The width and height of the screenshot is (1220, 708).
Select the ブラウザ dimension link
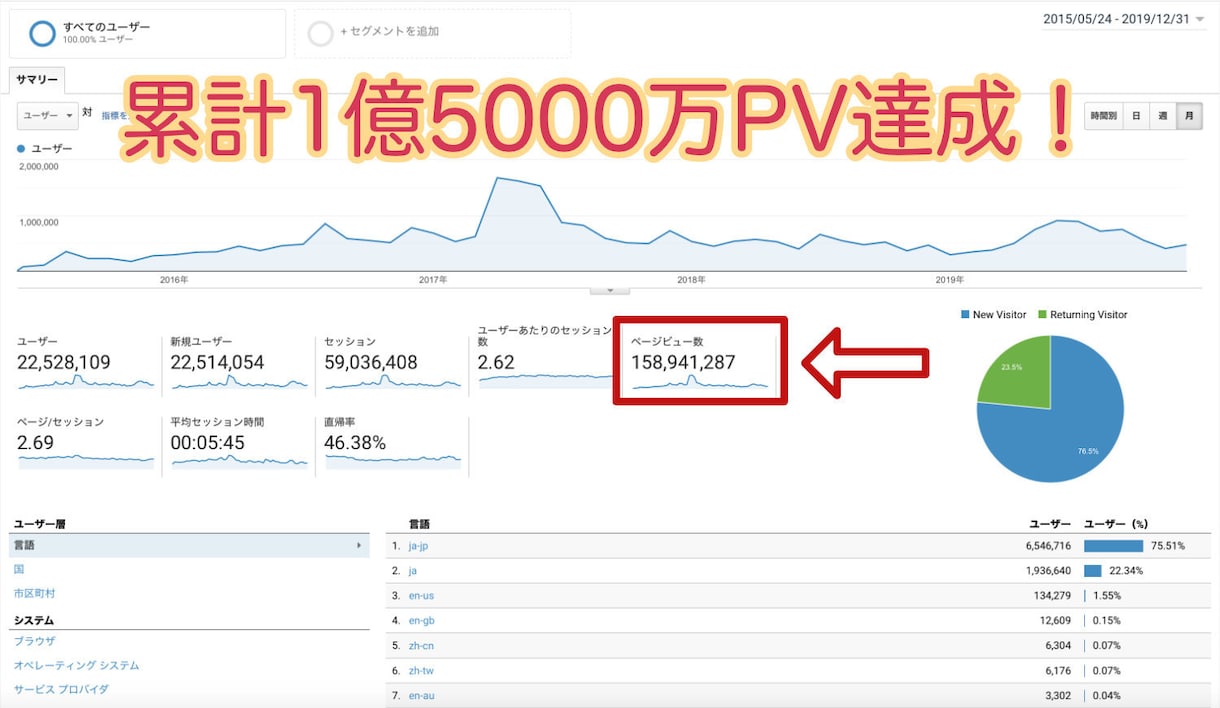pyautogui.click(x=34, y=641)
